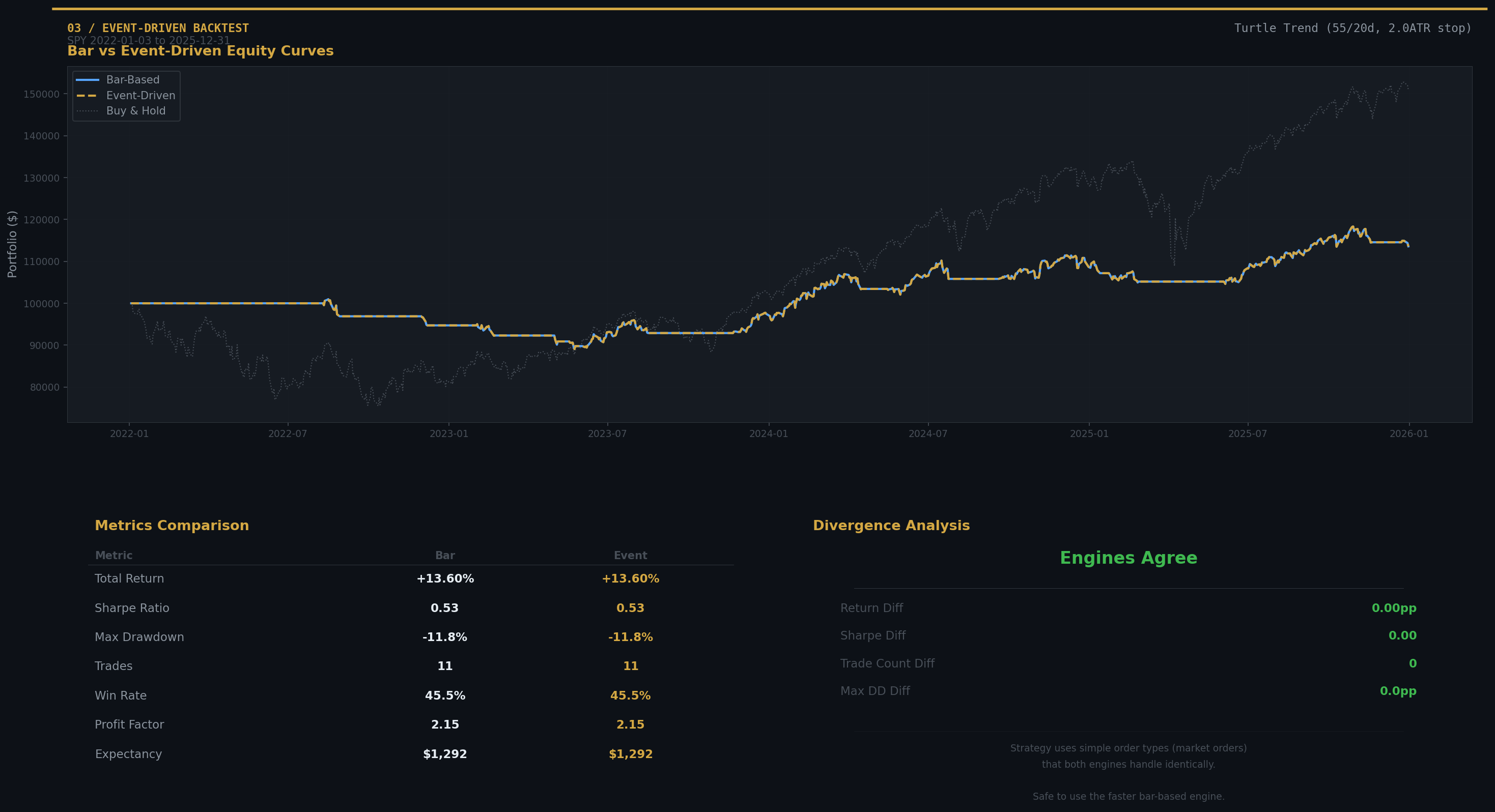This screenshot has width=1495, height=812.
Task: Click the Buy & Hold dotted line swatch
Action: [88, 111]
